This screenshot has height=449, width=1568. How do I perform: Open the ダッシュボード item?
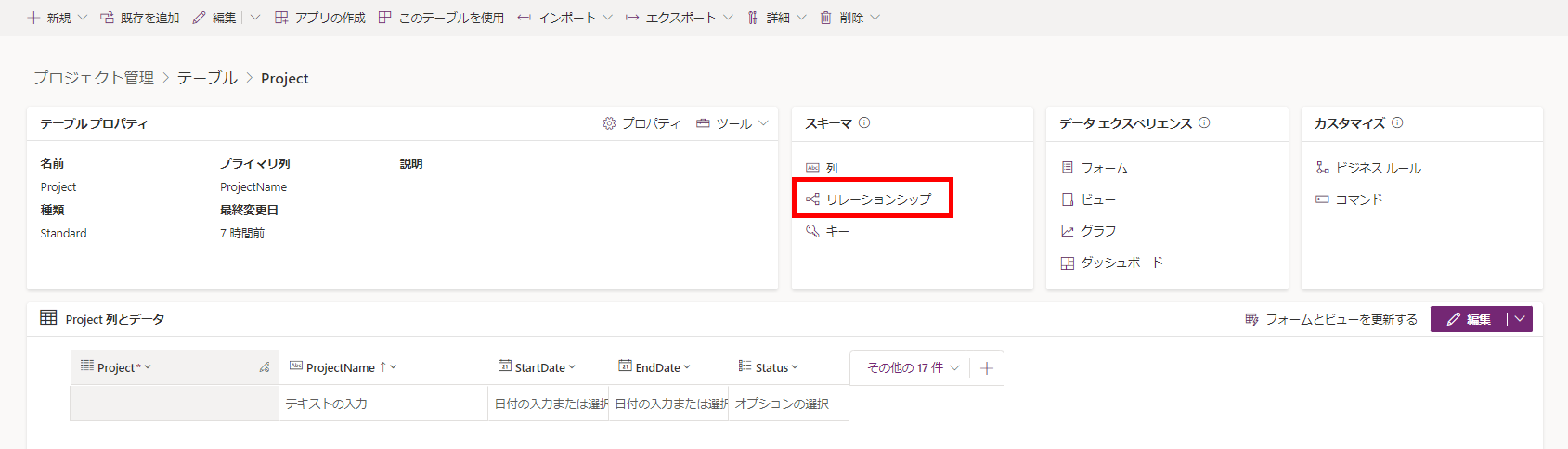(1121, 263)
